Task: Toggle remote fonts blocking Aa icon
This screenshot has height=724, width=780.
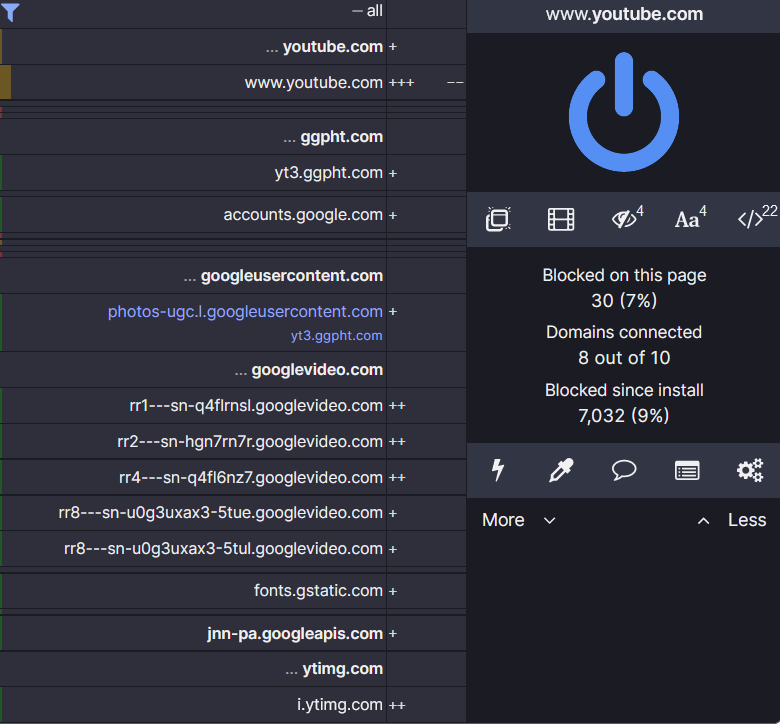Action: pos(690,217)
